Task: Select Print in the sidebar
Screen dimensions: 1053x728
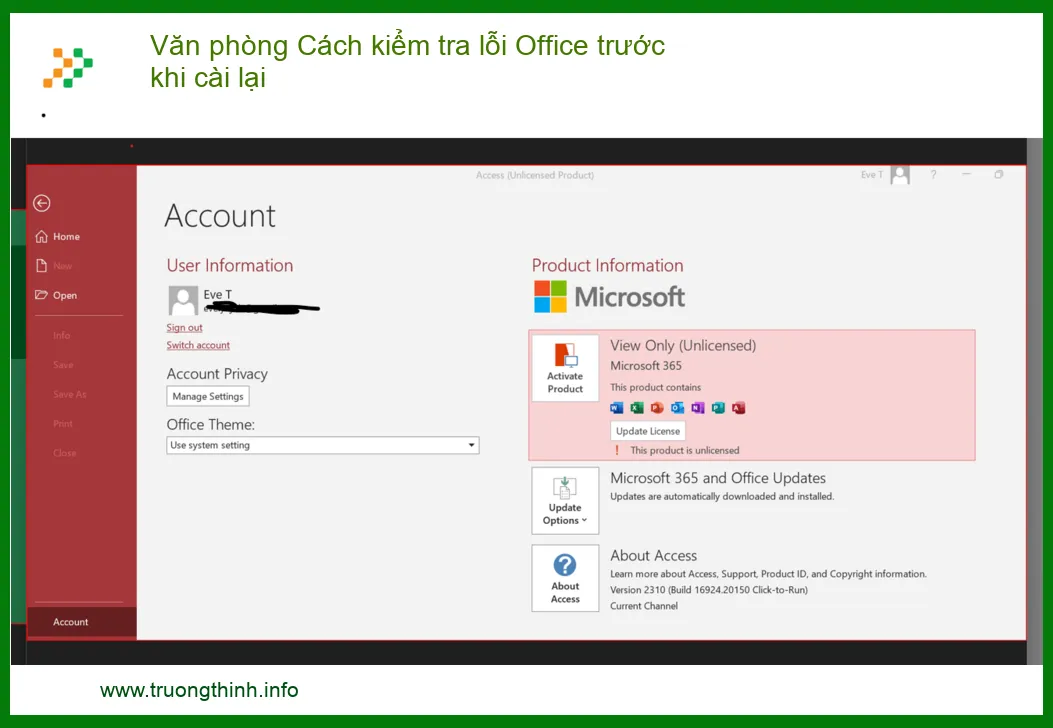Action: tap(62, 424)
